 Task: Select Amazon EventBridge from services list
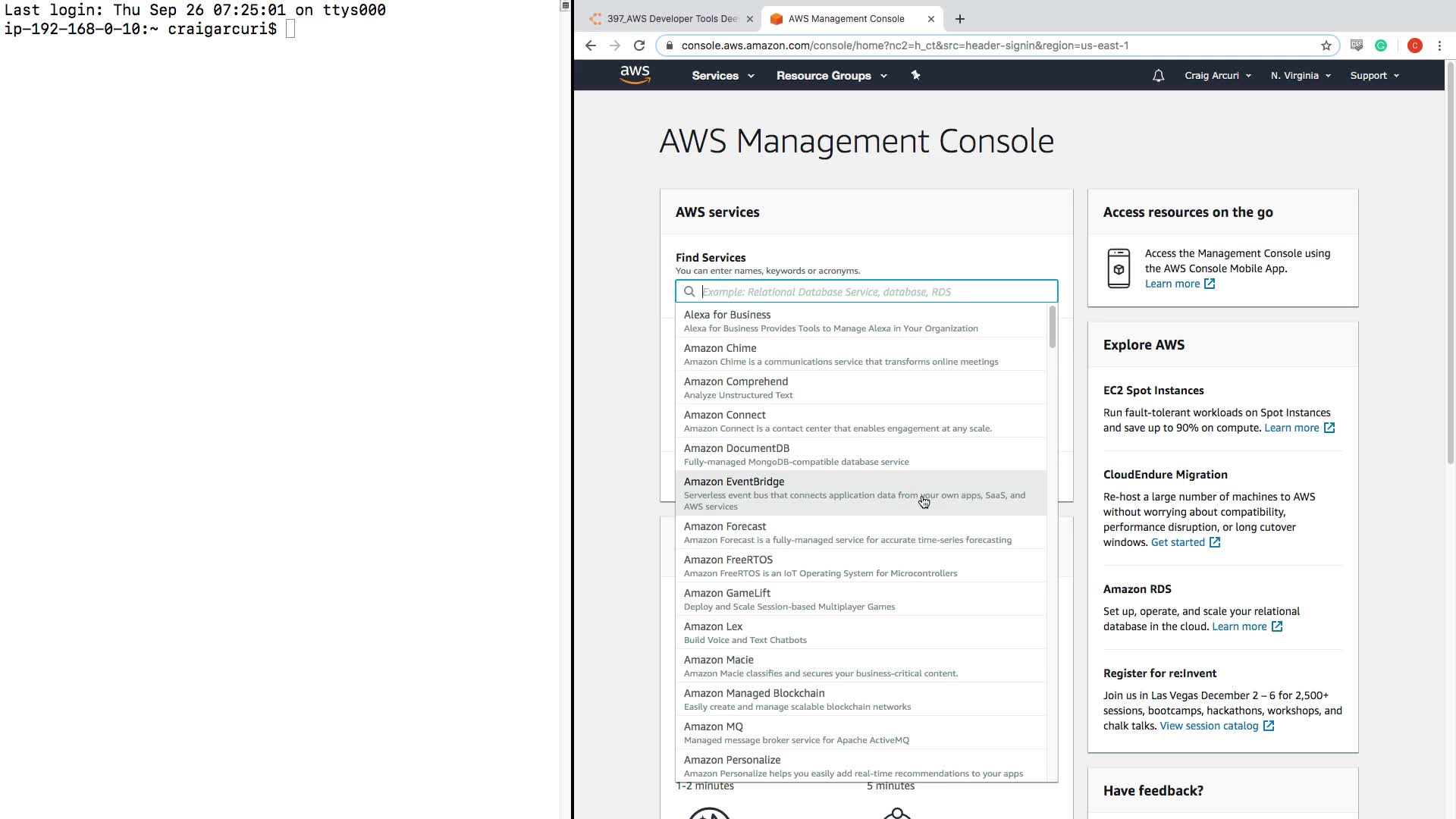click(734, 482)
